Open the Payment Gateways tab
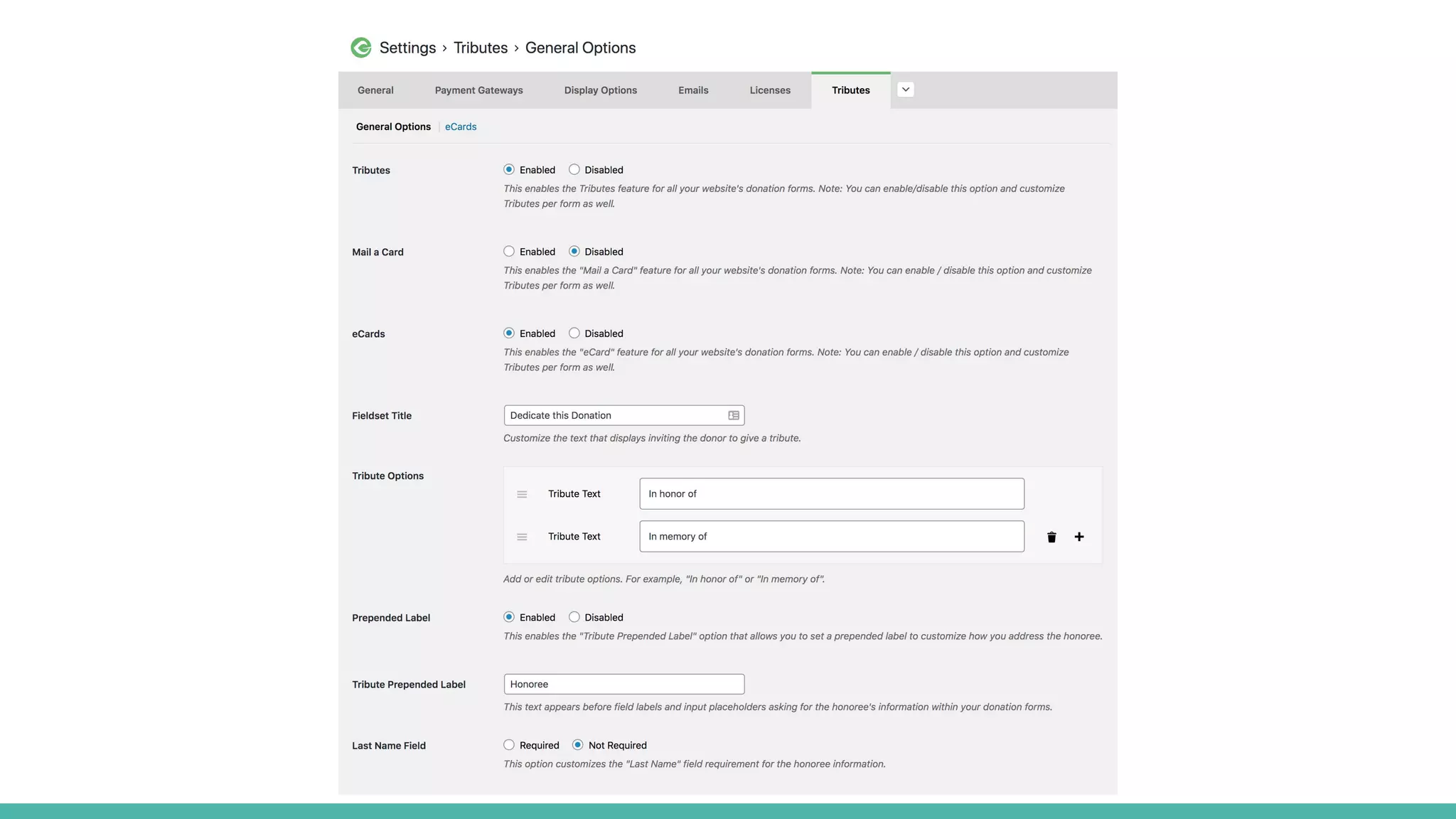This screenshot has width=1456, height=819. tap(478, 90)
